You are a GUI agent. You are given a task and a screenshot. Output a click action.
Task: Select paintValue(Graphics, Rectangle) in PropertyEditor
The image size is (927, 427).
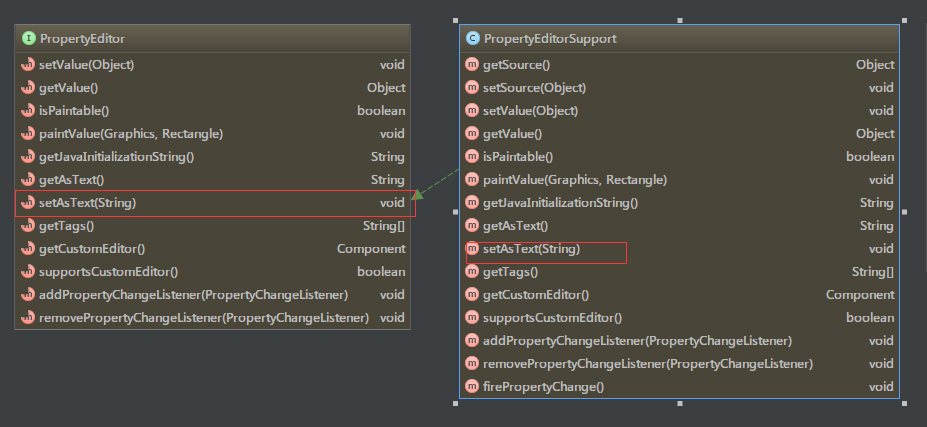(x=130, y=134)
